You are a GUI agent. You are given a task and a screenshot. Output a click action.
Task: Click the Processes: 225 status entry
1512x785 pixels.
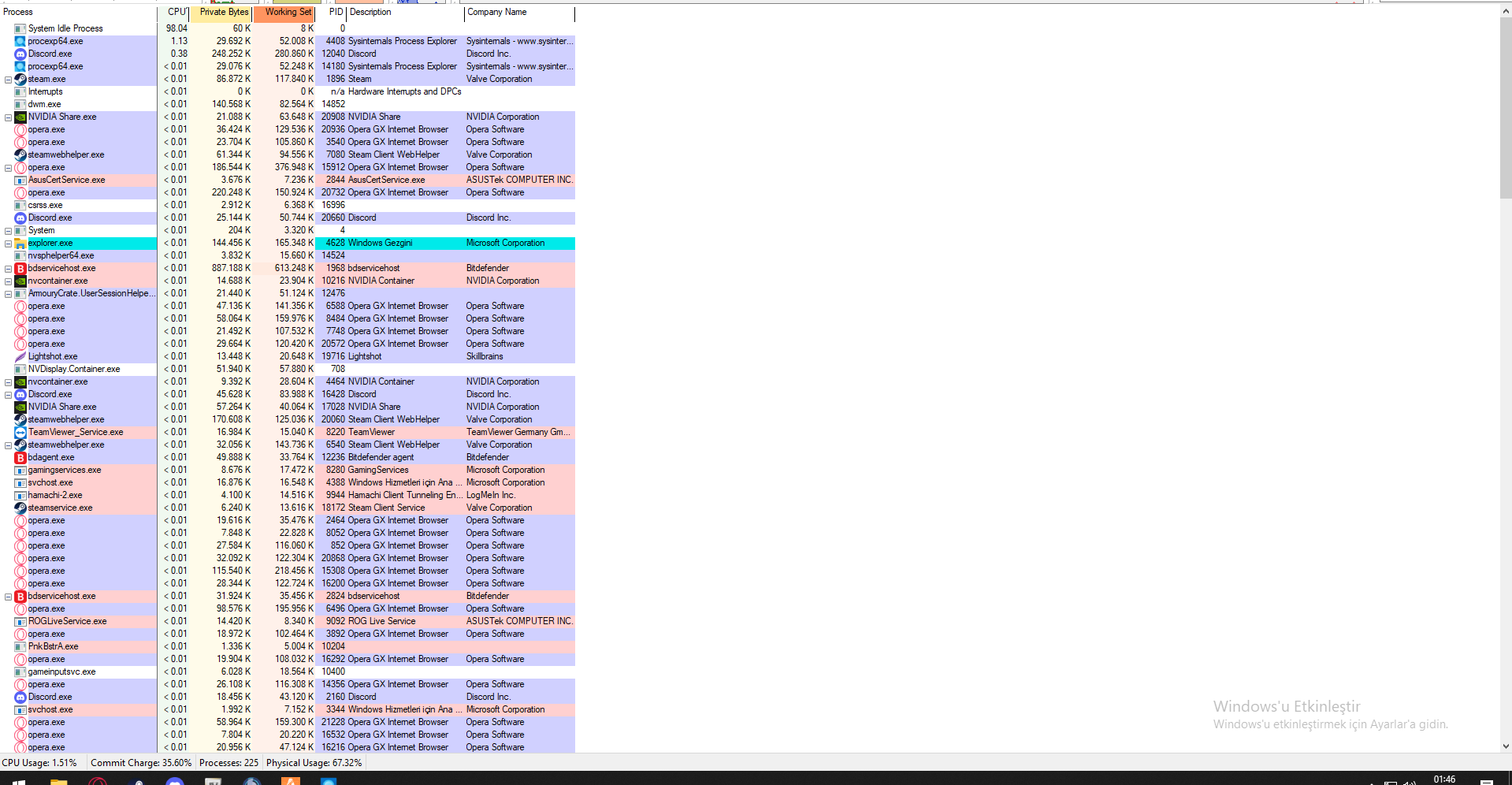[x=228, y=763]
